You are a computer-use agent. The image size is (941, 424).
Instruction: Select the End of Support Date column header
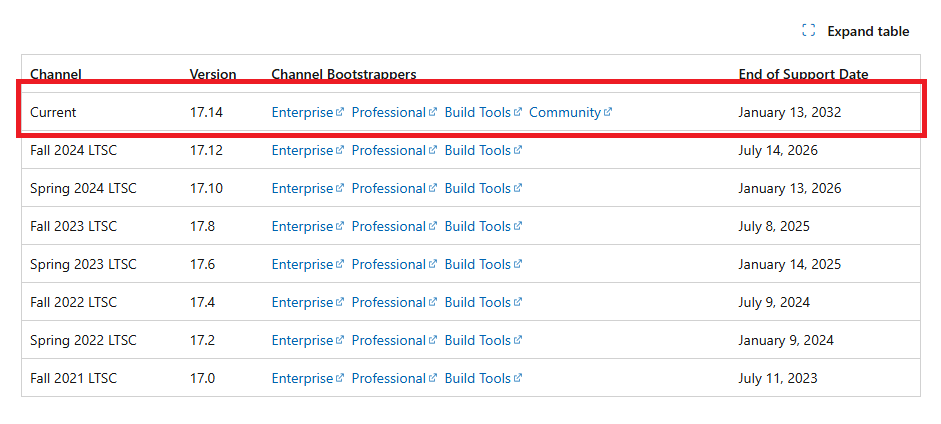803,74
